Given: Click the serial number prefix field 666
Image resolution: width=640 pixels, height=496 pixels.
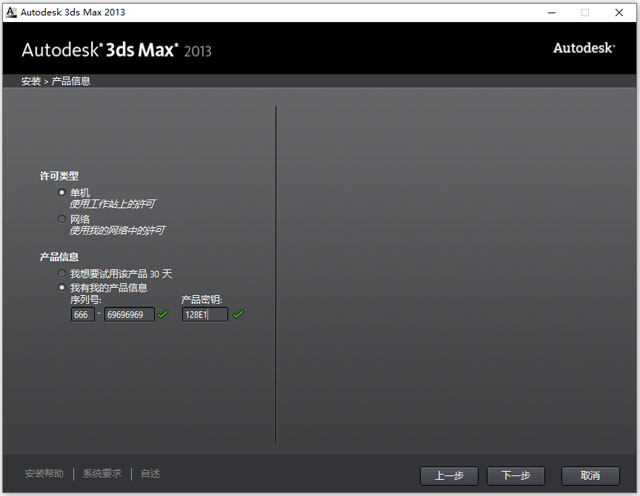Looking at the screenshot, I should pos(82,314).
